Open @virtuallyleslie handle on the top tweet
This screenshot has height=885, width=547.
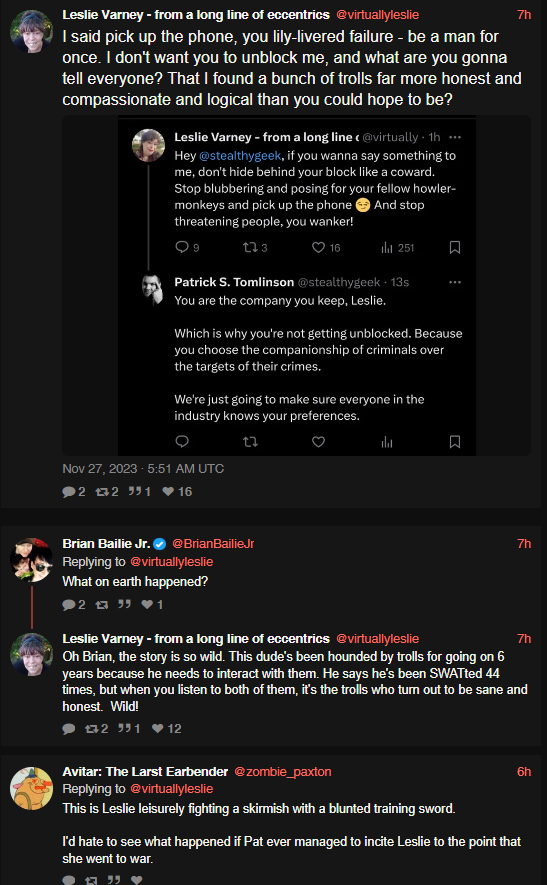coord(378,15)
